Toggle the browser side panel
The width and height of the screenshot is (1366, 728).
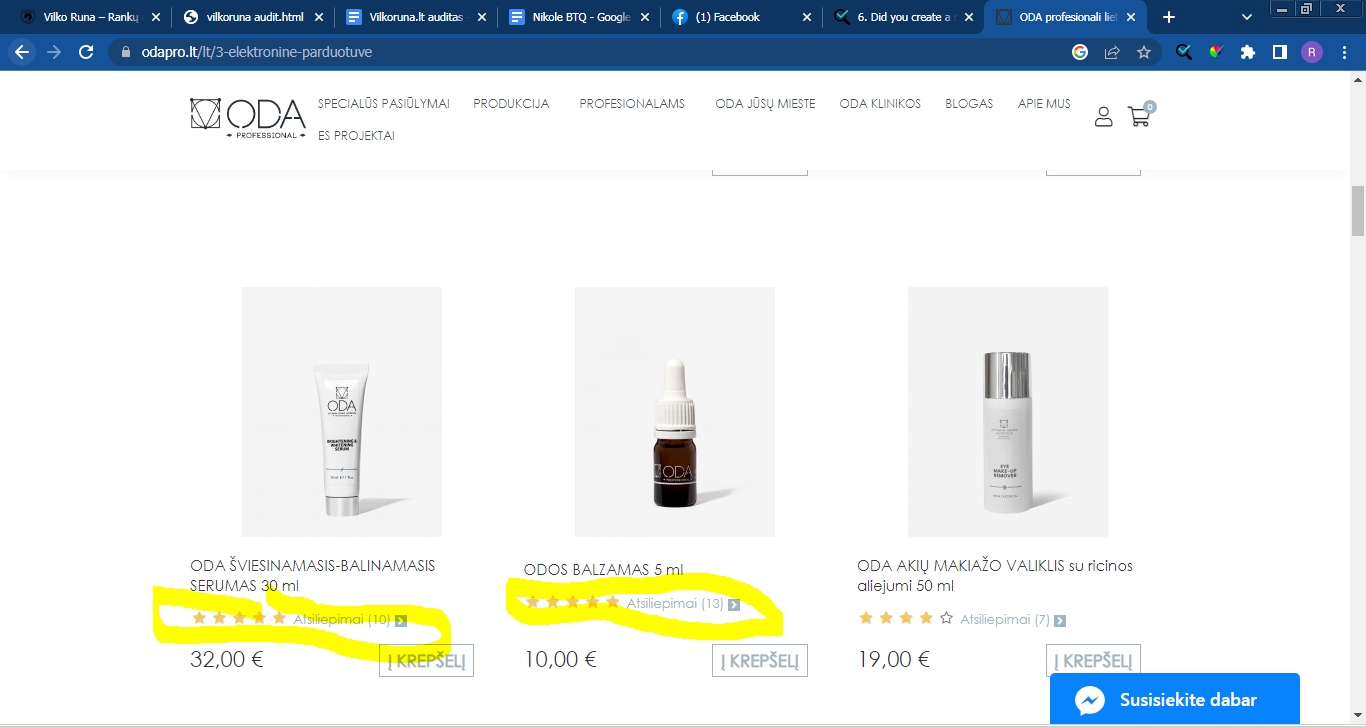(x=1279, y=52)
